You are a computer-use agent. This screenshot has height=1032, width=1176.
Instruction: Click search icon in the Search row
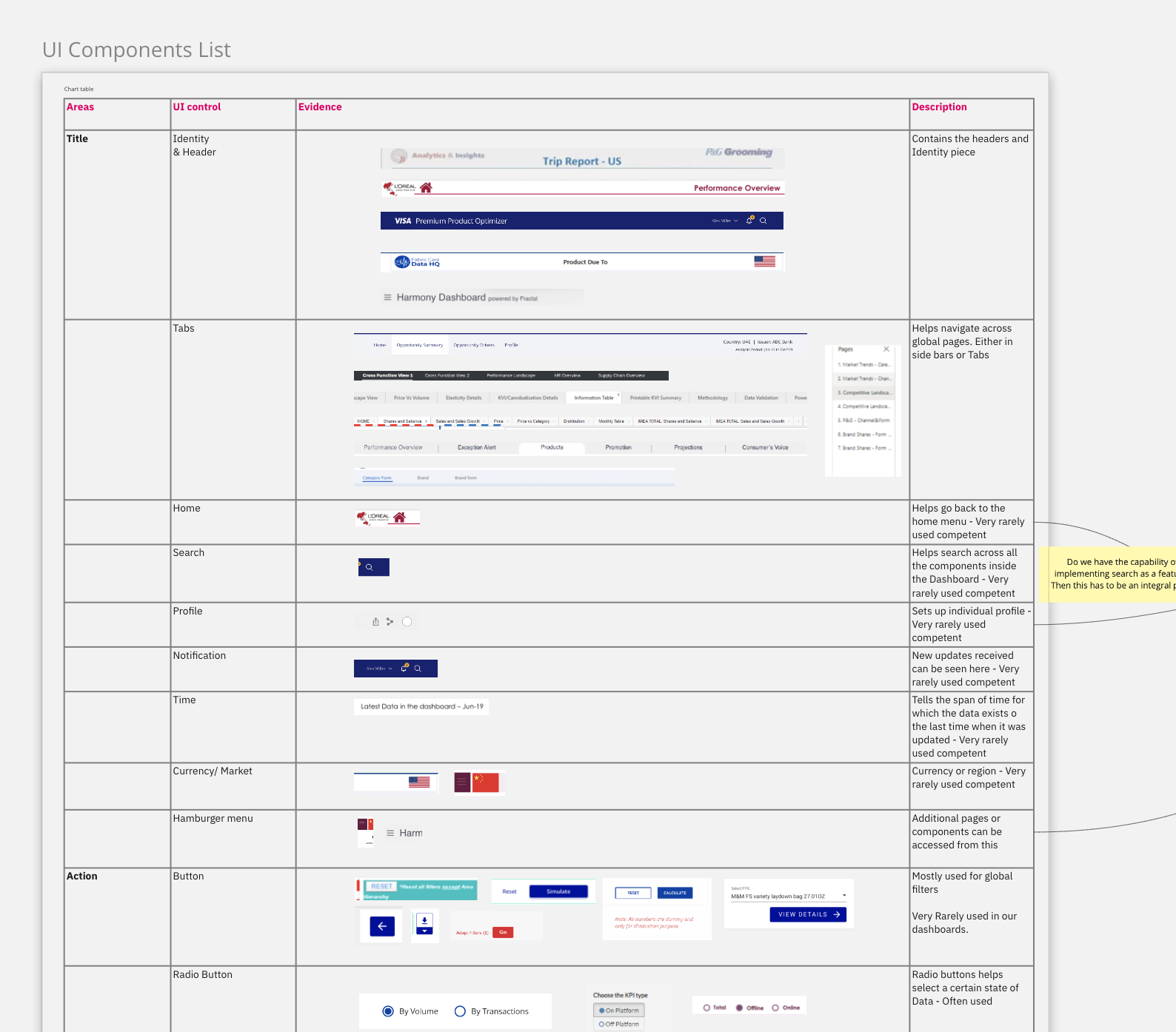pos(369,567)
